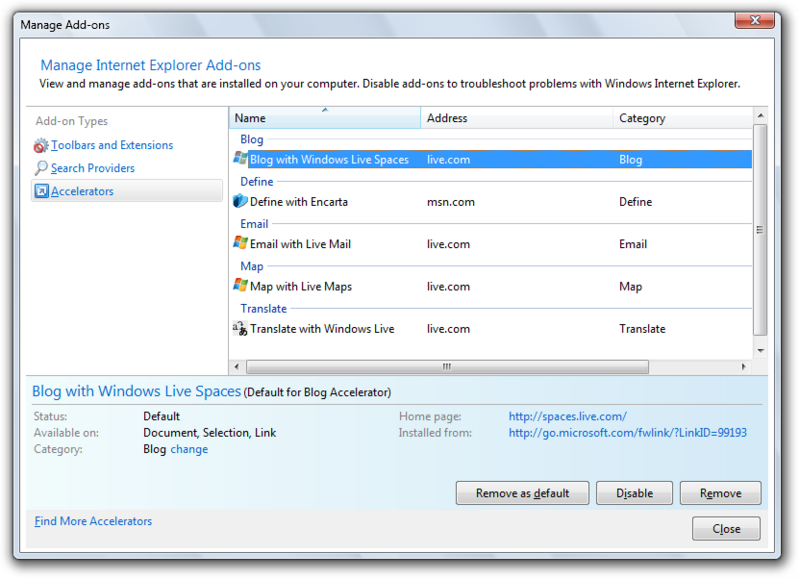Screen dimensions: 800x579
Task: Collapse the Define group header
Action: [257, 182]
